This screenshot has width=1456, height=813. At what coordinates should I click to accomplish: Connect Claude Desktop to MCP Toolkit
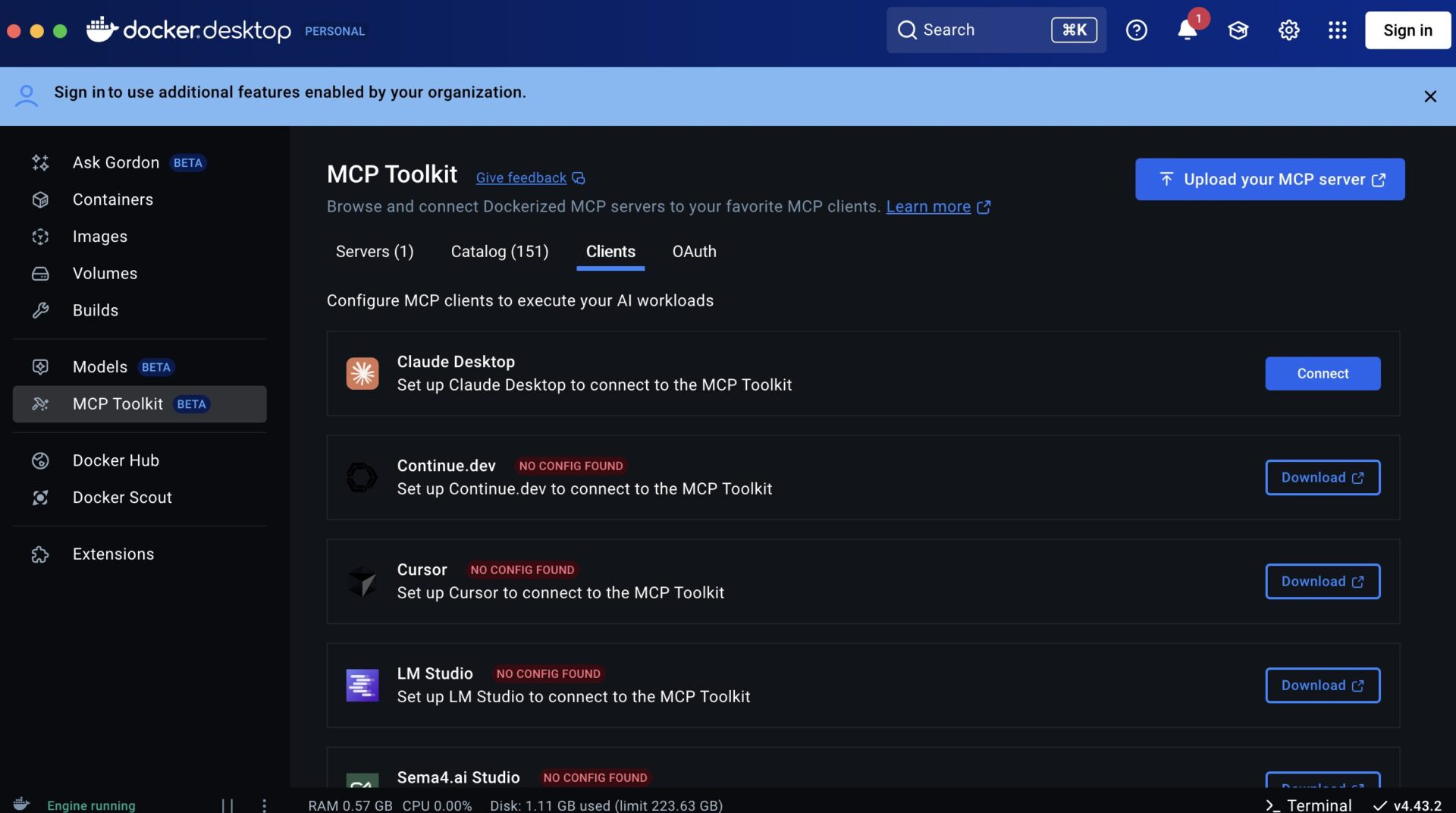click(x=1322, y=373)
